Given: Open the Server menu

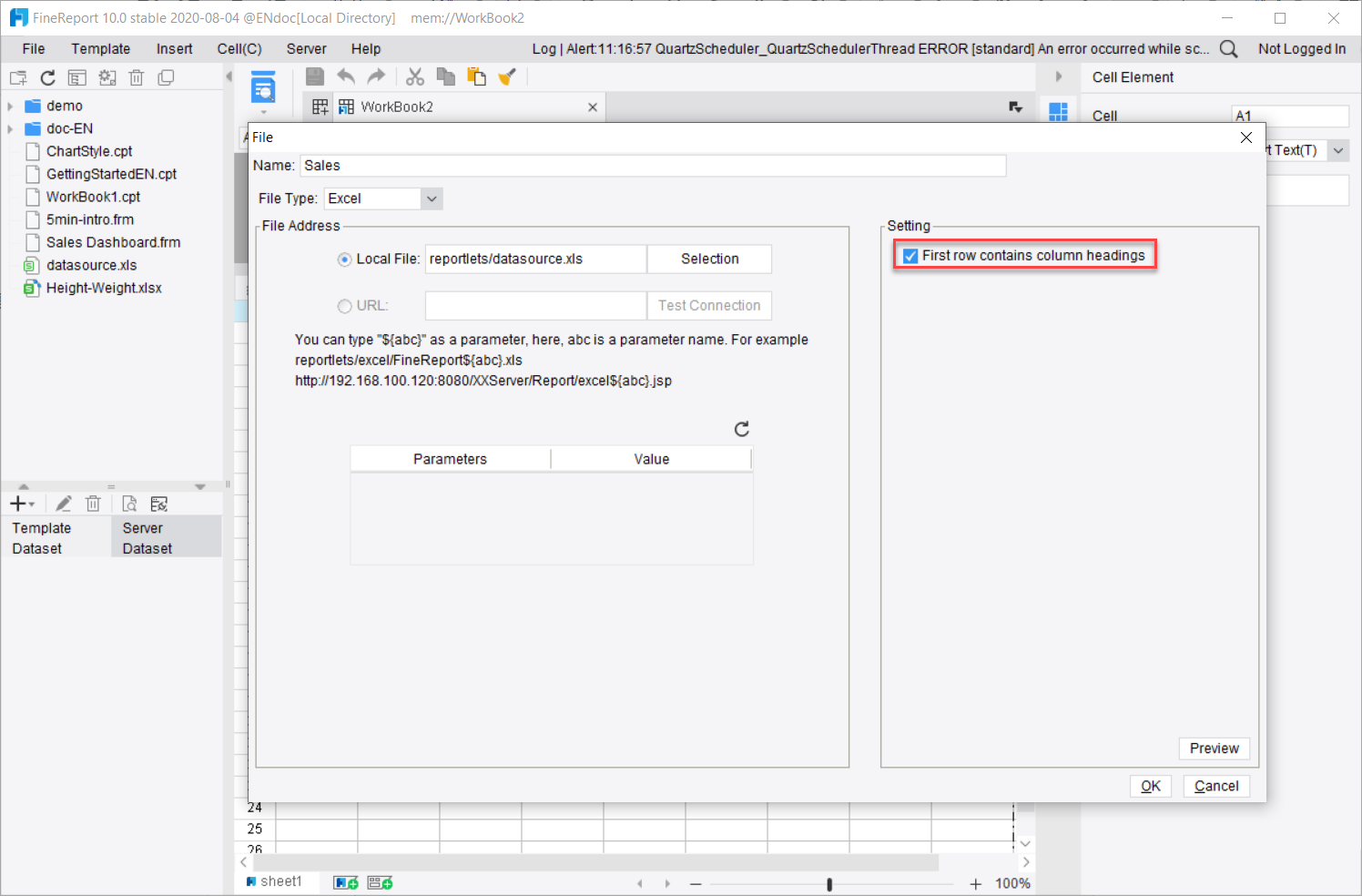Looking at the screenshot, I should click(306, 49).
